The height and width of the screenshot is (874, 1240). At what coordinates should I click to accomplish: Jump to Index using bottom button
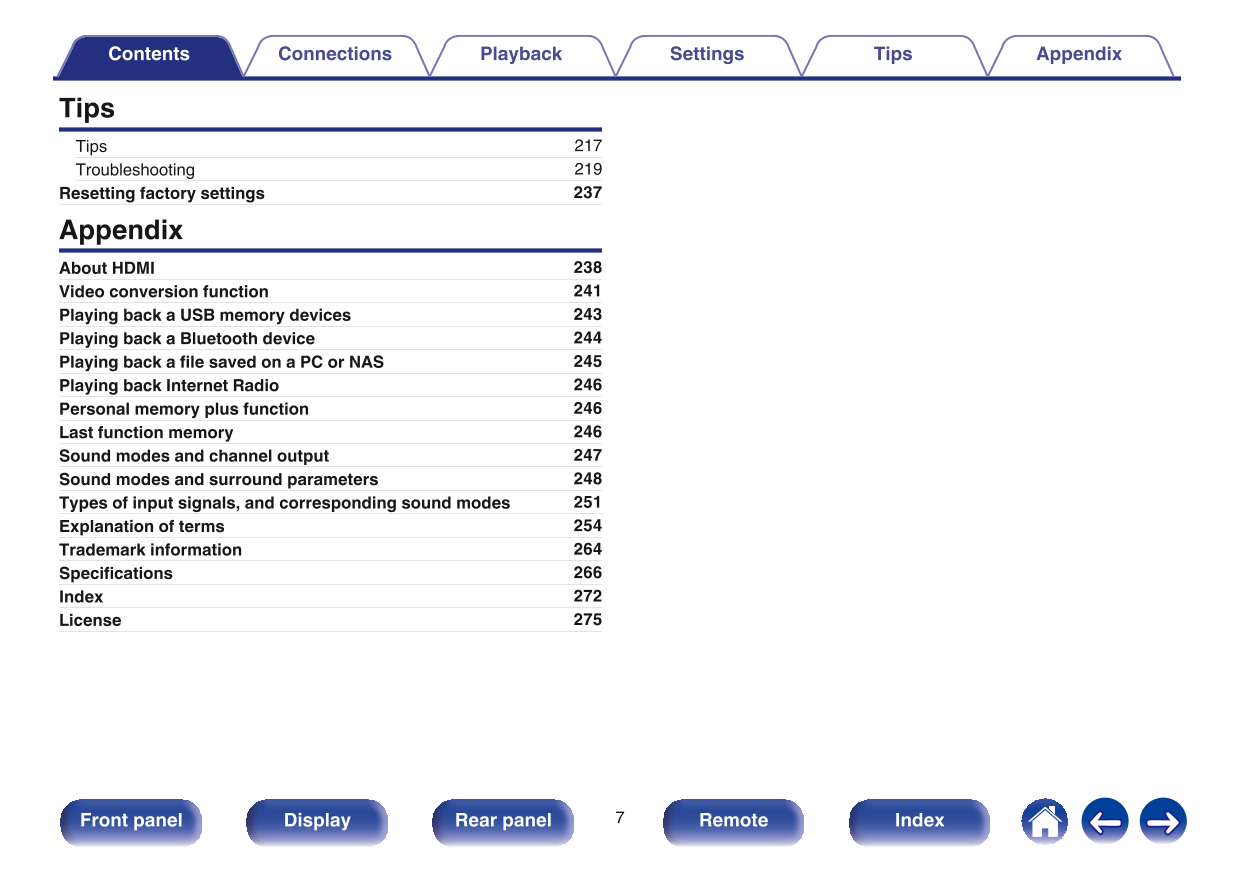pos(919,821)
